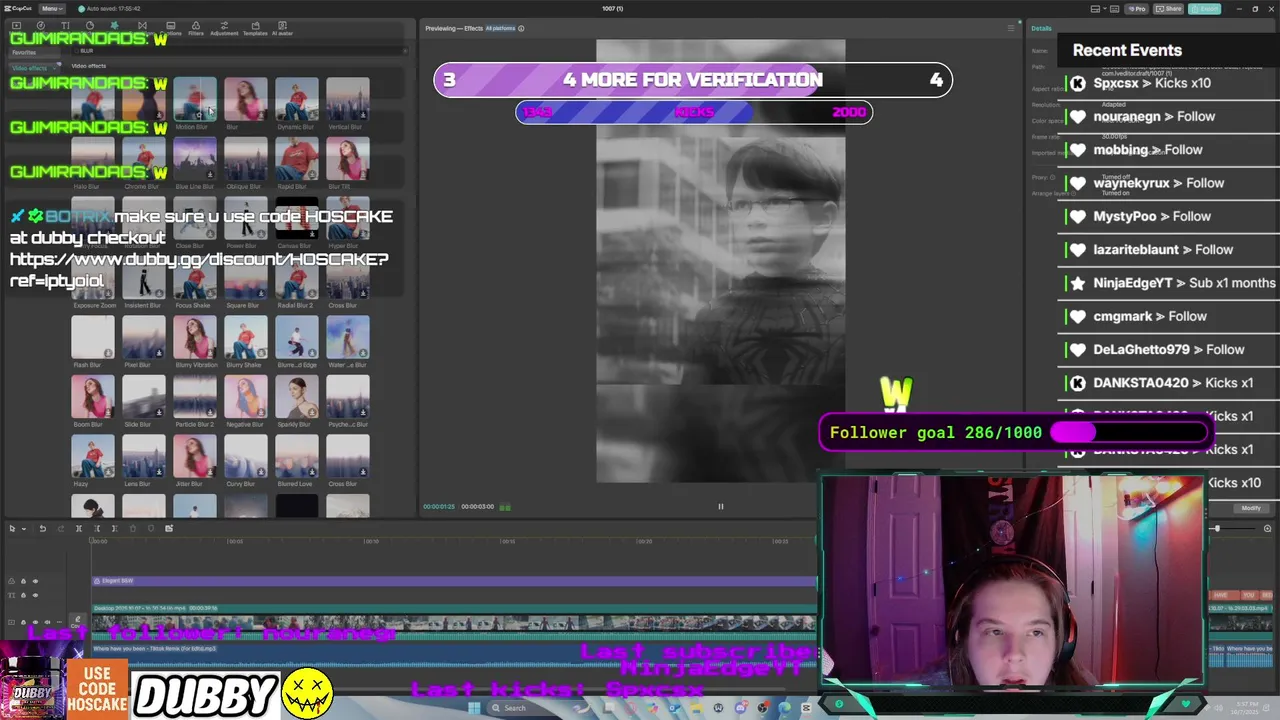1280x720 pixels.
Task: Open the preview panel options menu icon
Action: [1011, 28]
